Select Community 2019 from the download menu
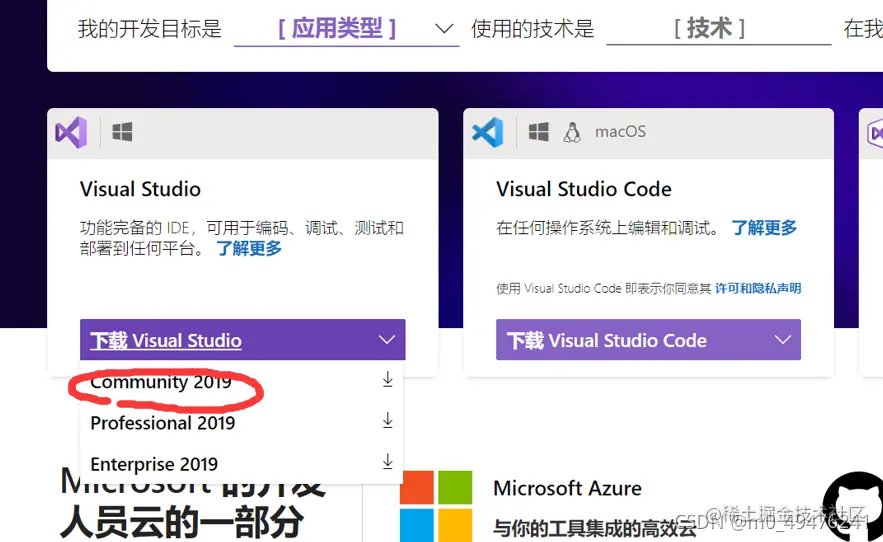The image size is (883, 542). coord(242,381)
